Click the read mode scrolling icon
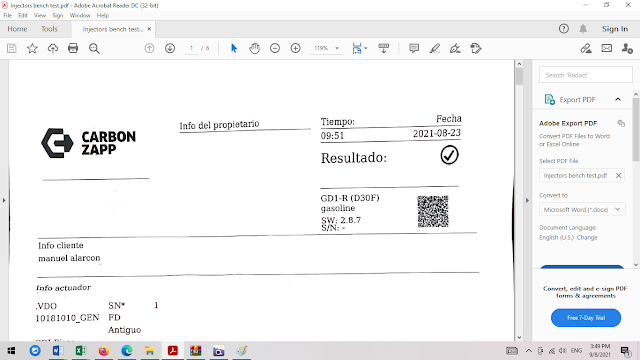The width and height of the screenshot is (640, 360). point(384,49)
